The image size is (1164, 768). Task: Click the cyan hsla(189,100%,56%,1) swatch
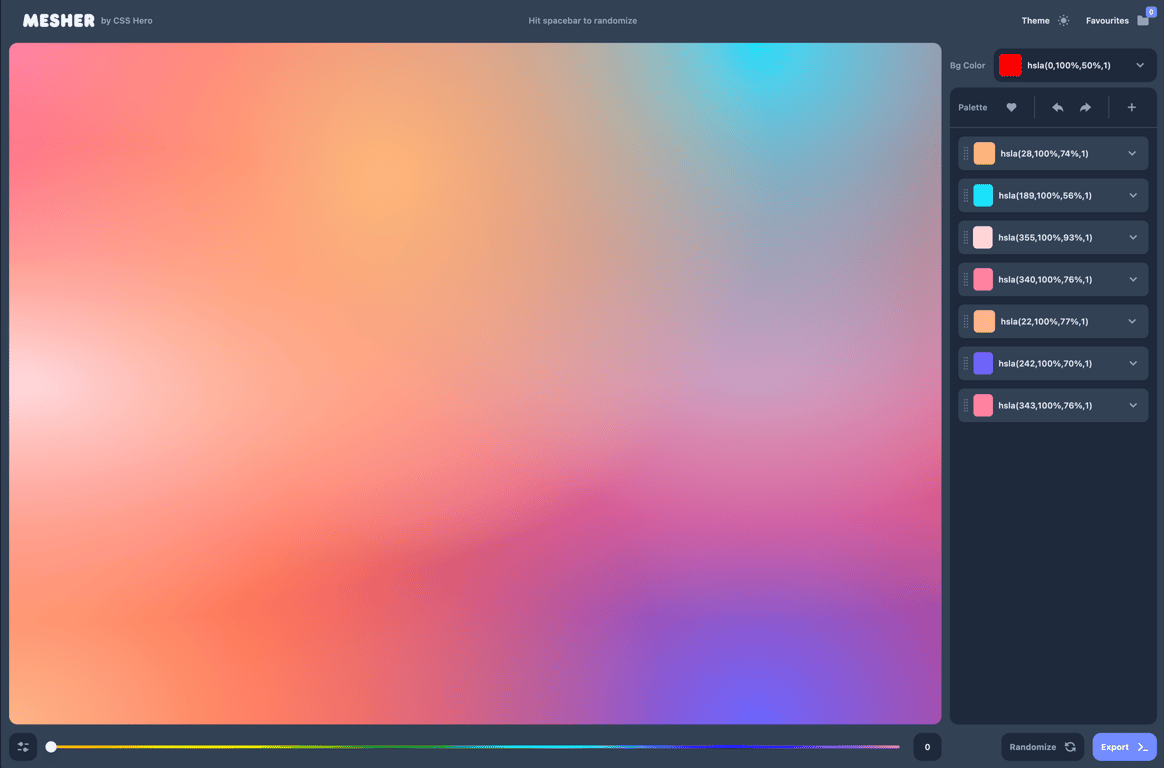[x=983, y=196]
